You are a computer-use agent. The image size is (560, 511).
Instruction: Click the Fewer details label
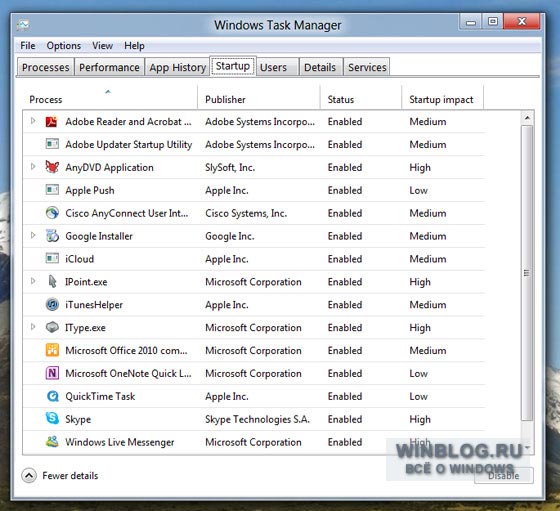tap(70, 476)
